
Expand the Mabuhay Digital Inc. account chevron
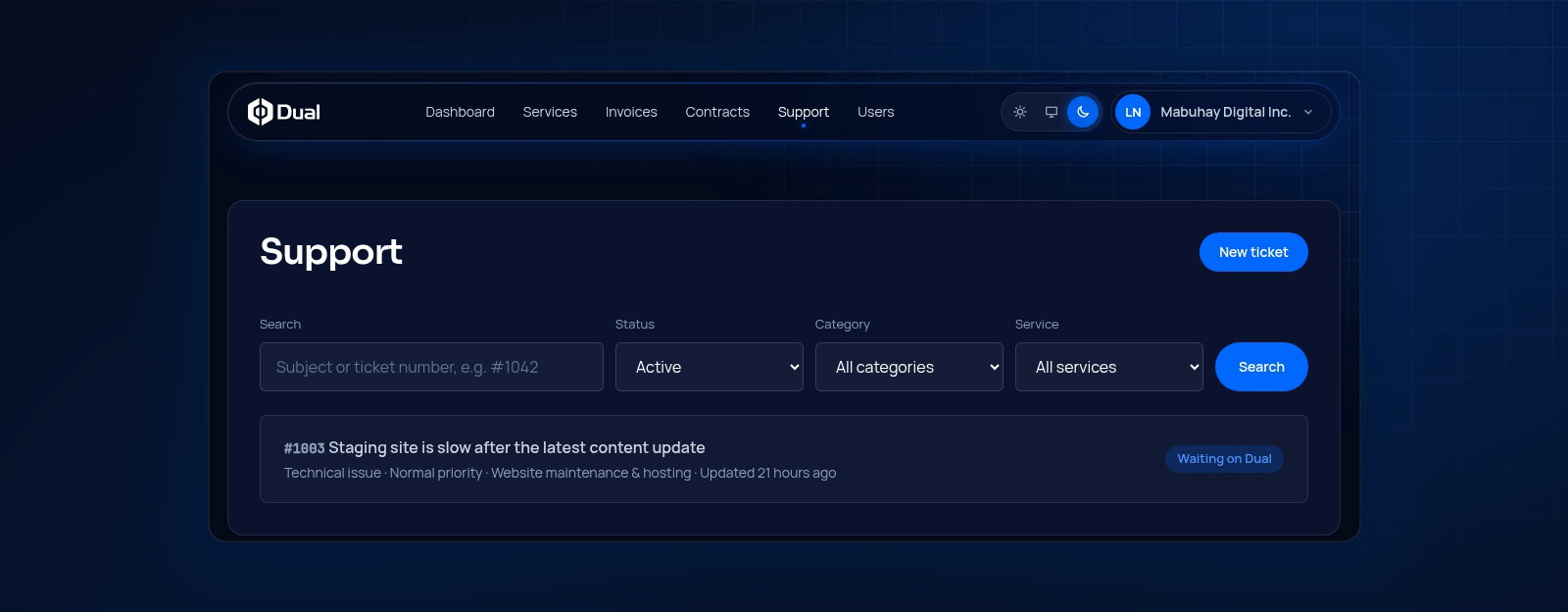coord(1308,112)
